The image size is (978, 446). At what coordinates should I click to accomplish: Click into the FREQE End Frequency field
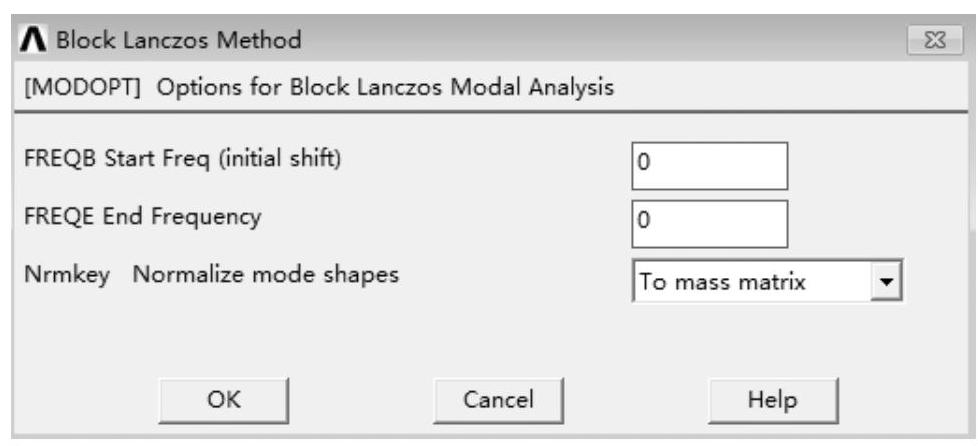(709, 224)
